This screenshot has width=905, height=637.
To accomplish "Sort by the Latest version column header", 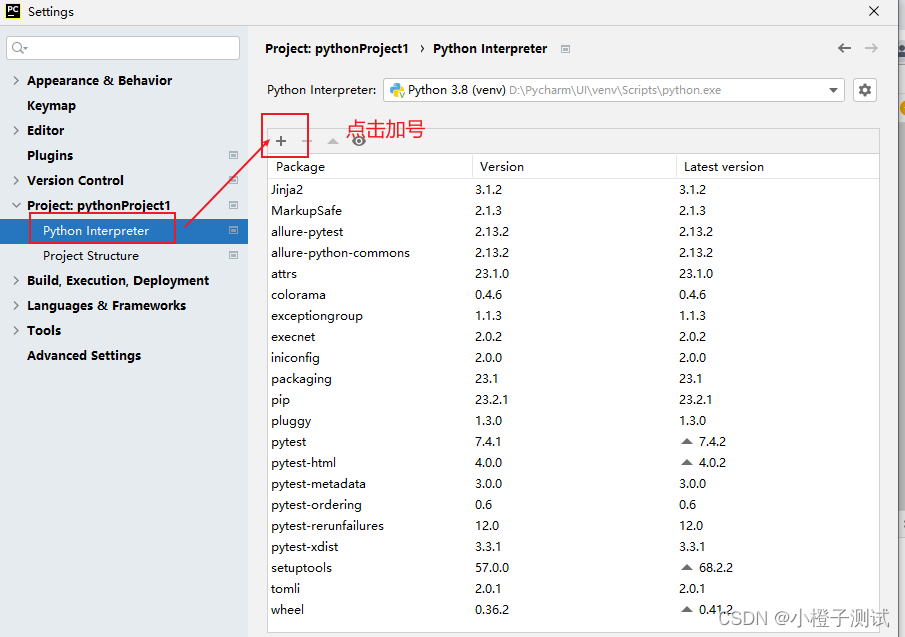I will [x=777, y=167].
